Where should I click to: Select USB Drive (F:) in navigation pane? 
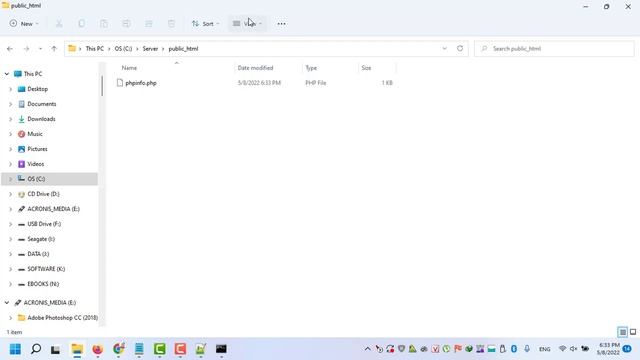click(44, 224)
